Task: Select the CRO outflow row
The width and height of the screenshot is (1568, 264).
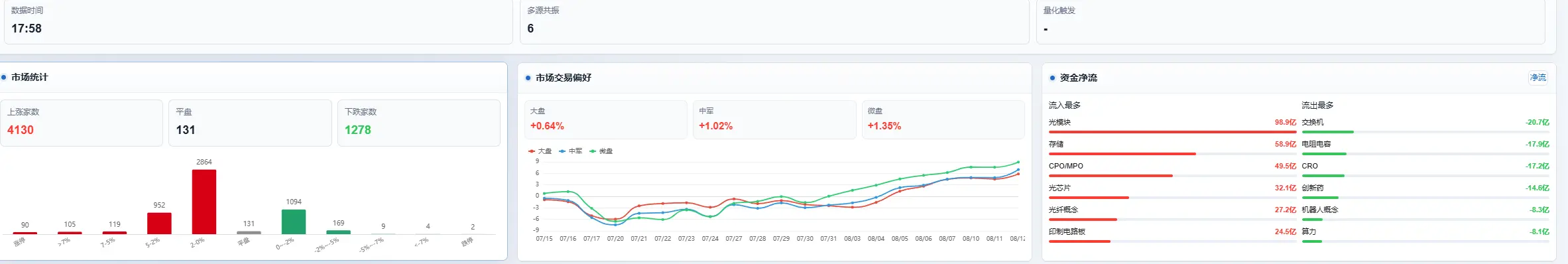Action: coord(1425,169)
